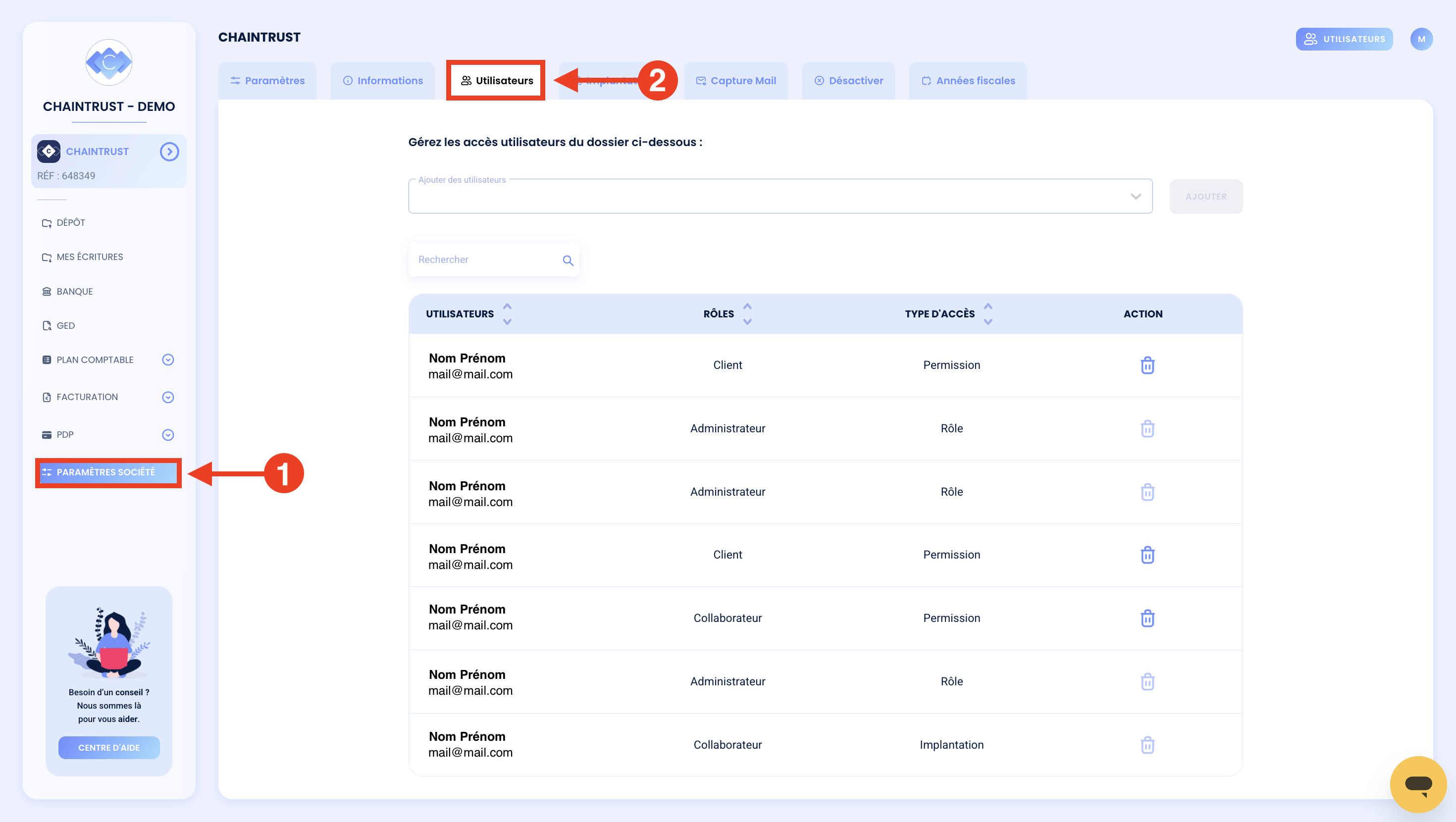
Task: Delete the Collaborateur Permission user via trash
Action: tap(1147, 618)
